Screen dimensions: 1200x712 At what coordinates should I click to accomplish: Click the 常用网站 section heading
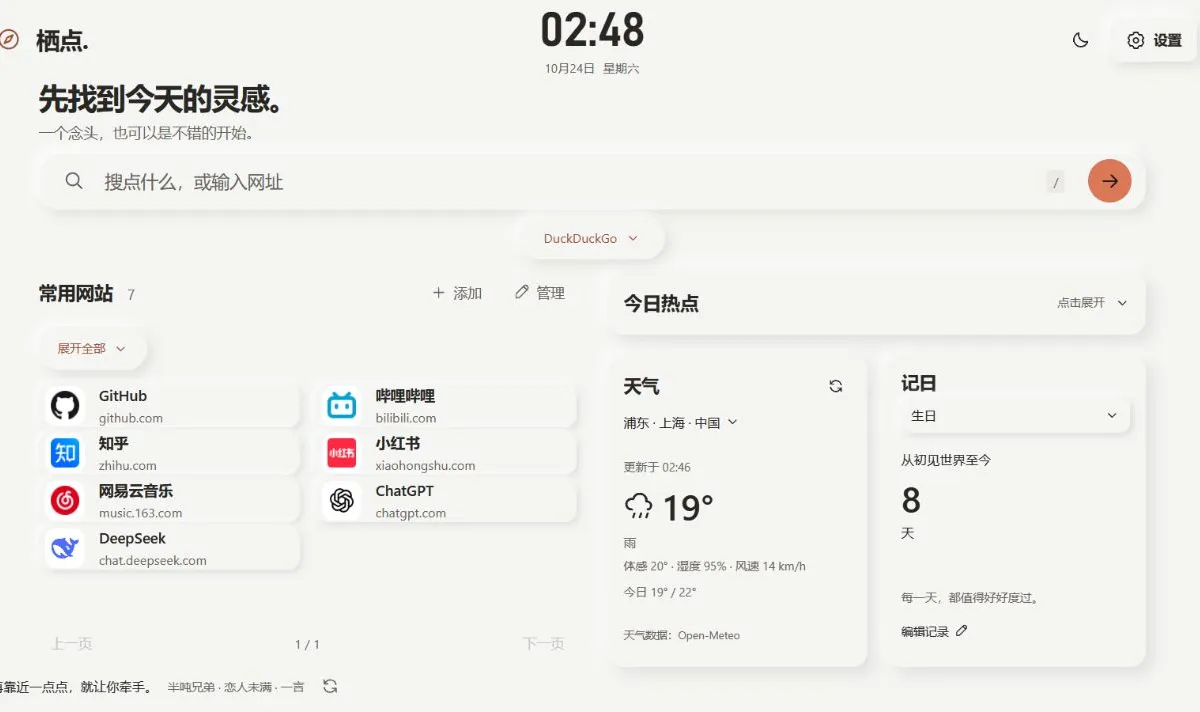point(76,293)
